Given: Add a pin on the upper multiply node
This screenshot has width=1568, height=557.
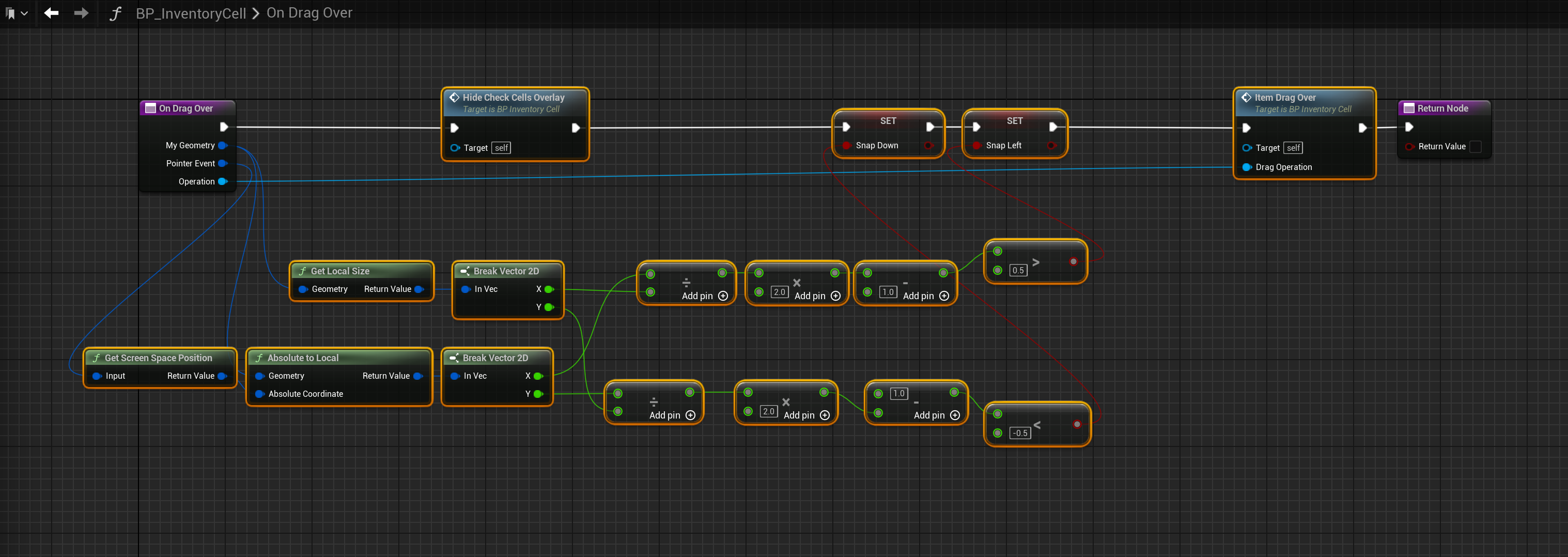Looking at the screenshot, I should [835, 296].
